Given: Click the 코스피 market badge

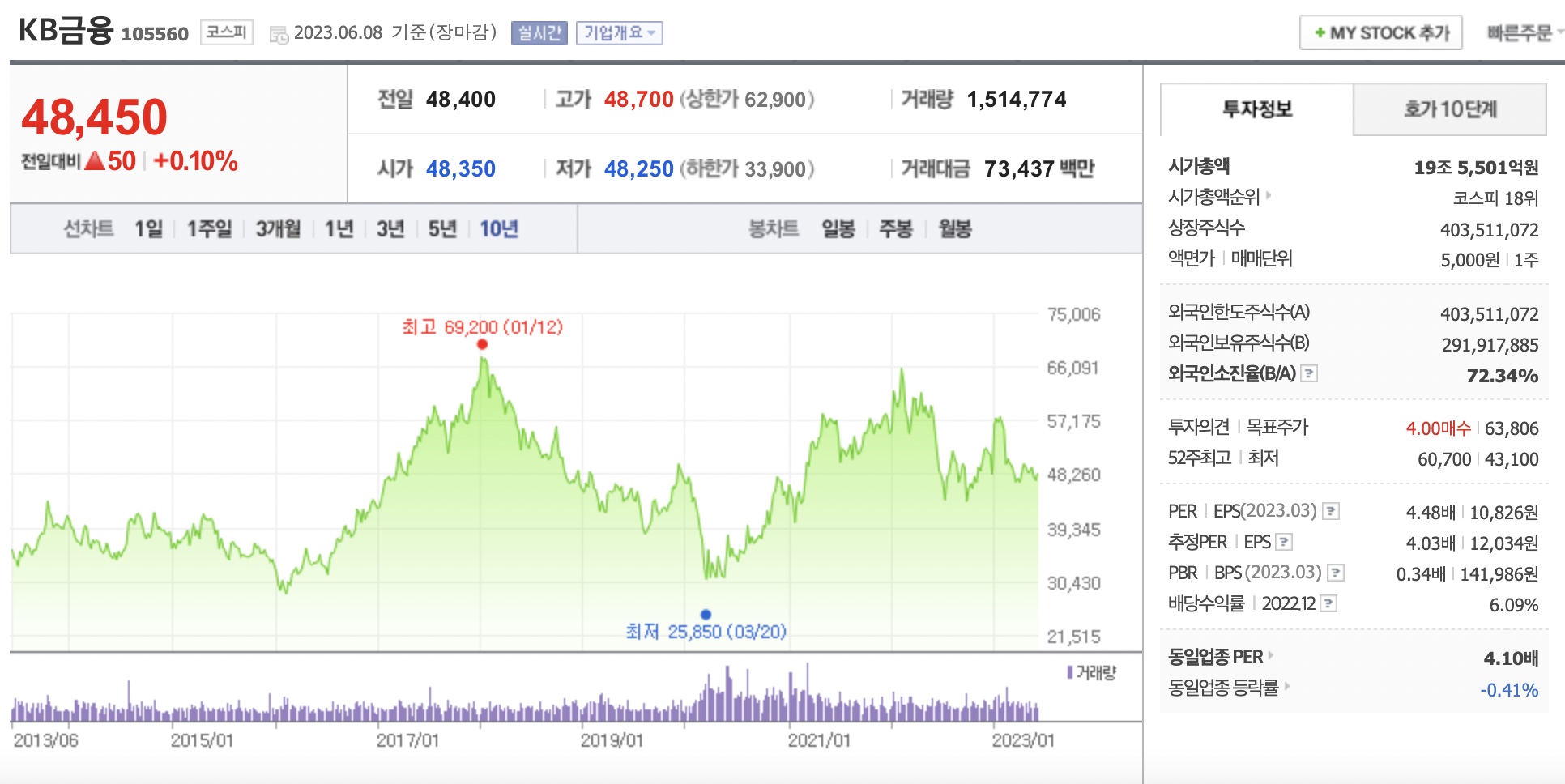Looking at the screenshot, I should 227,32.
